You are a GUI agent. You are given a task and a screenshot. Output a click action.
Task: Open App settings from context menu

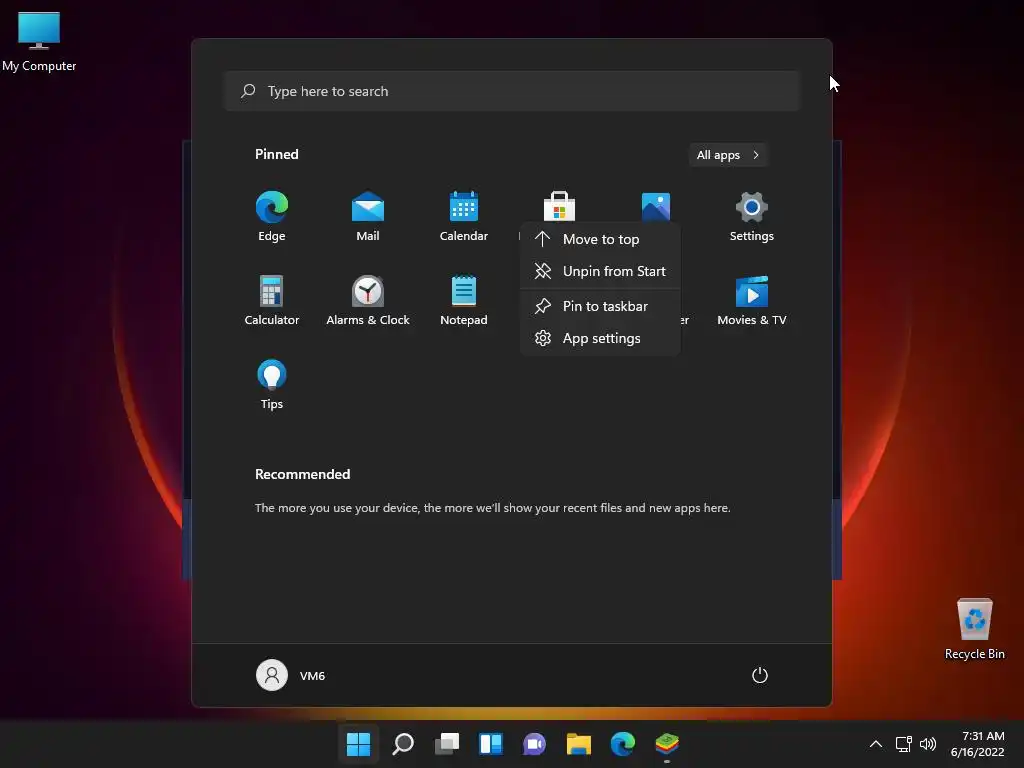click(600, 338)
